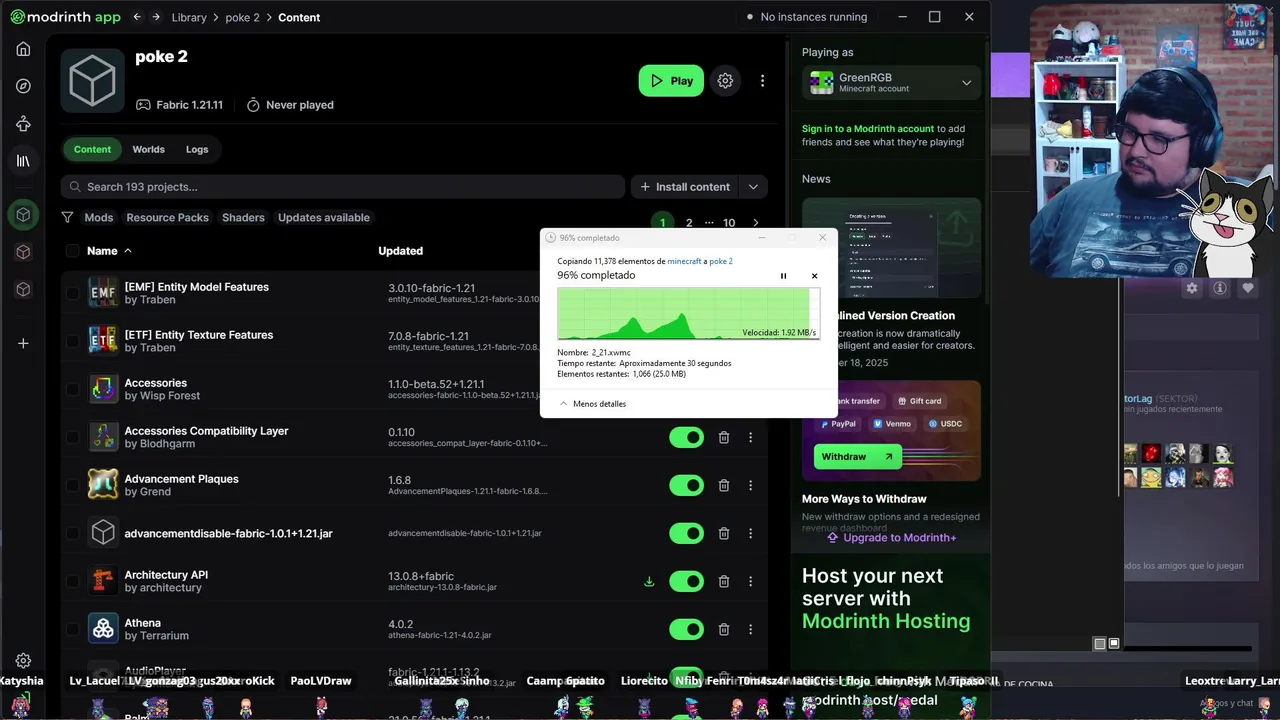Update Architectury API via download icon
Image resolution: width=1280 pixels, height=720 pixels.
click(x=649, y=581)
